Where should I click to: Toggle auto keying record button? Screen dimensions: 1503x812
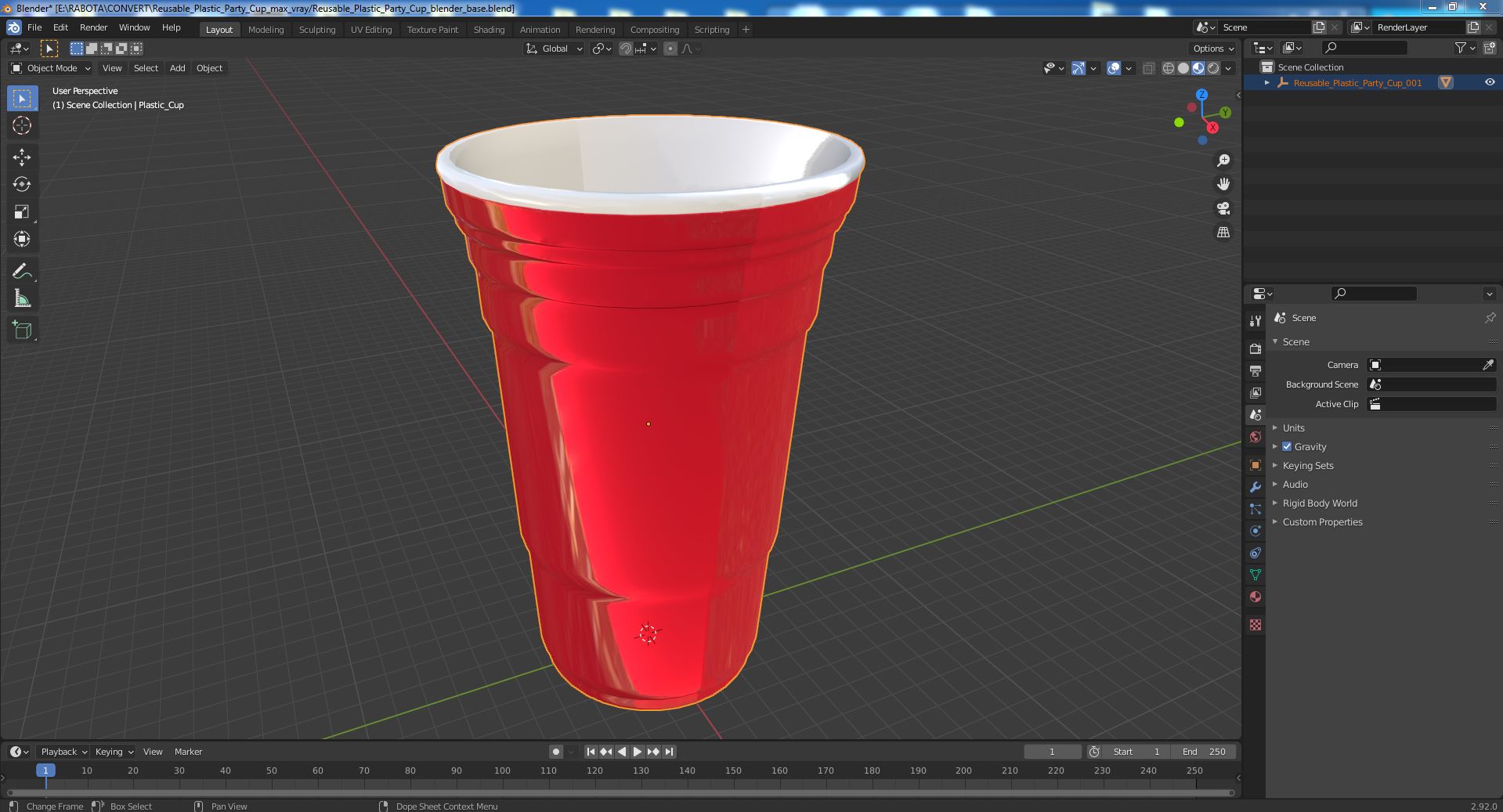pyautogui.click(x=556, y=752)
